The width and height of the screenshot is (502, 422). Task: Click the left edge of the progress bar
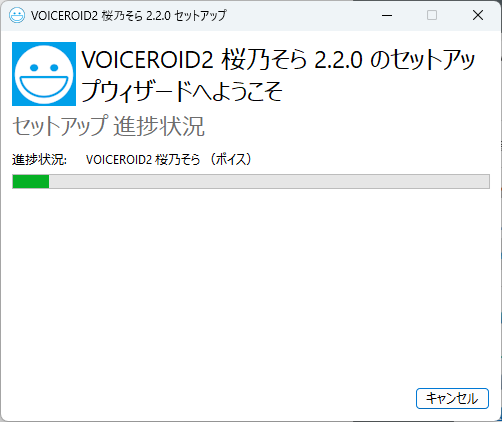point(13,182)
